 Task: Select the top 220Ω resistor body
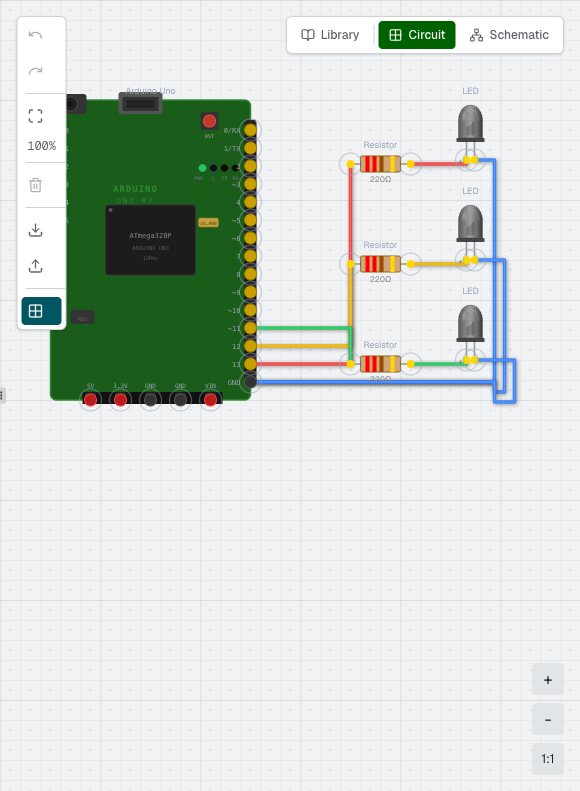(x=380, y=164)
